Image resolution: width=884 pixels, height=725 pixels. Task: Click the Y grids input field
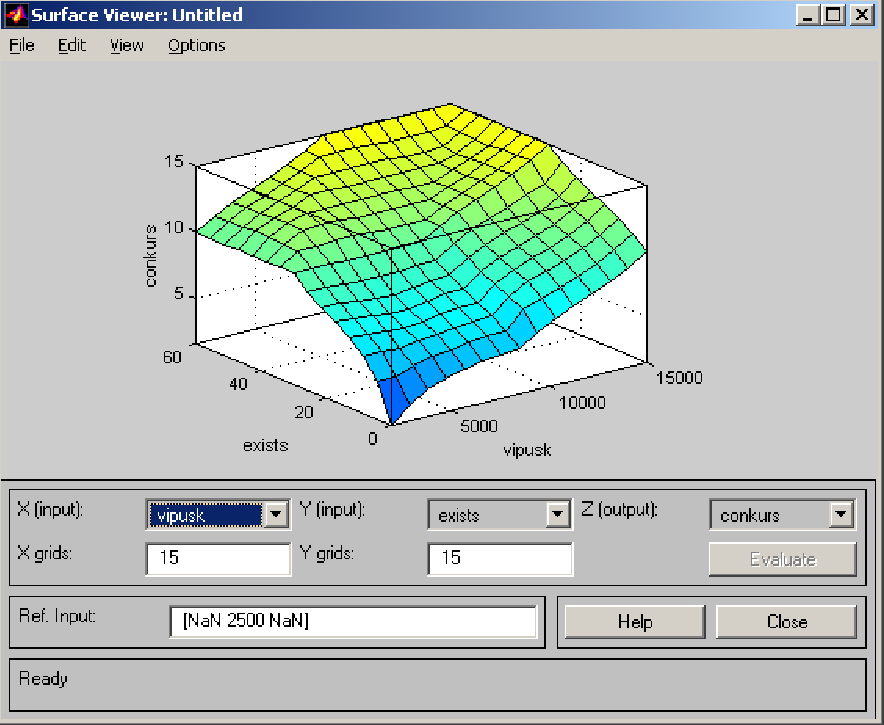(500, 559)
